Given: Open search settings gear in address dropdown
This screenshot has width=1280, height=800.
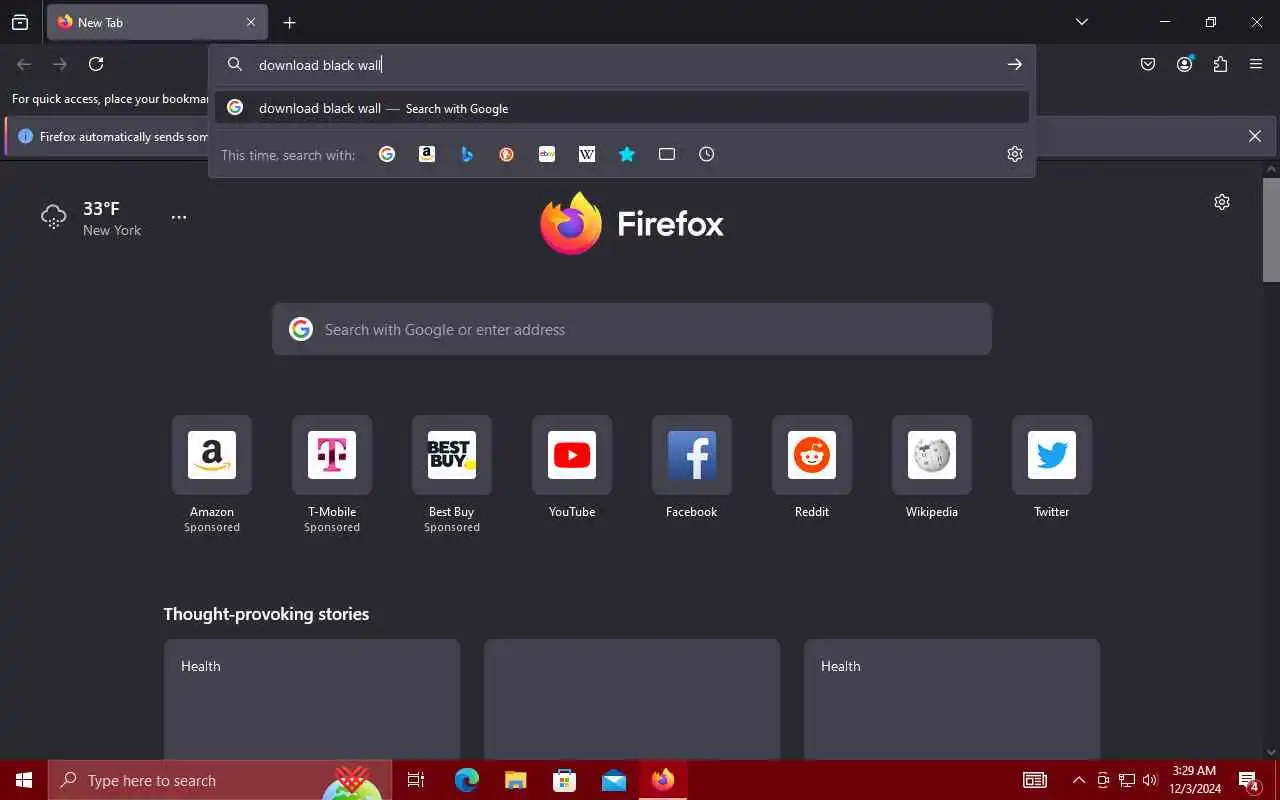Looking at the screenshot, I should pos(1015,154).
